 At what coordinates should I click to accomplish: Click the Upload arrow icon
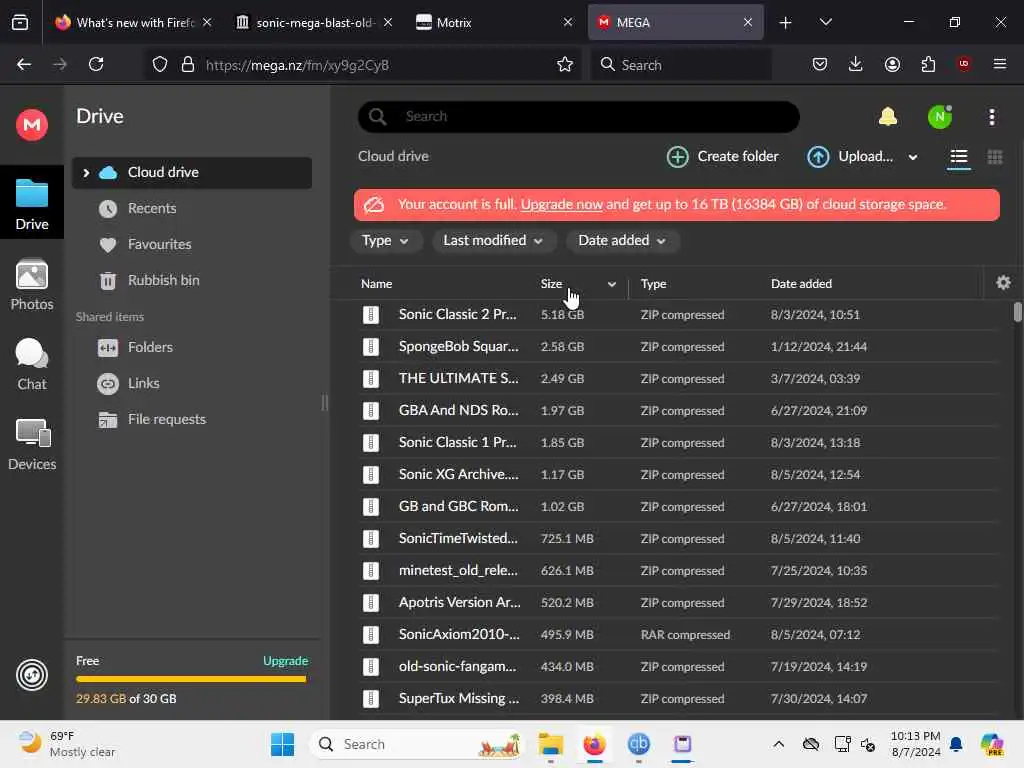(x=818, y=157)
